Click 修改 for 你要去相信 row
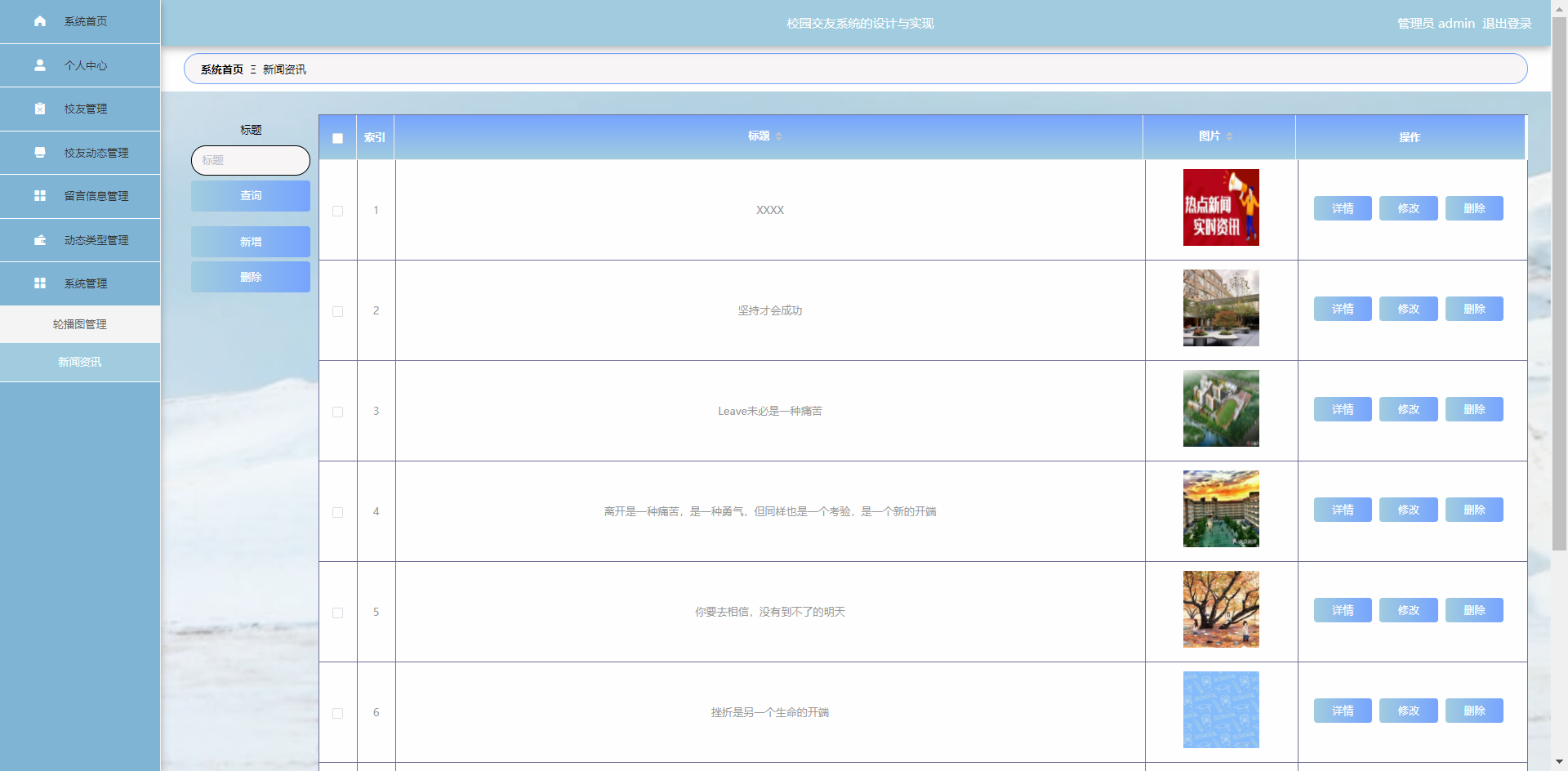Screen dimensions: 1568x771 coord(1409,610)
